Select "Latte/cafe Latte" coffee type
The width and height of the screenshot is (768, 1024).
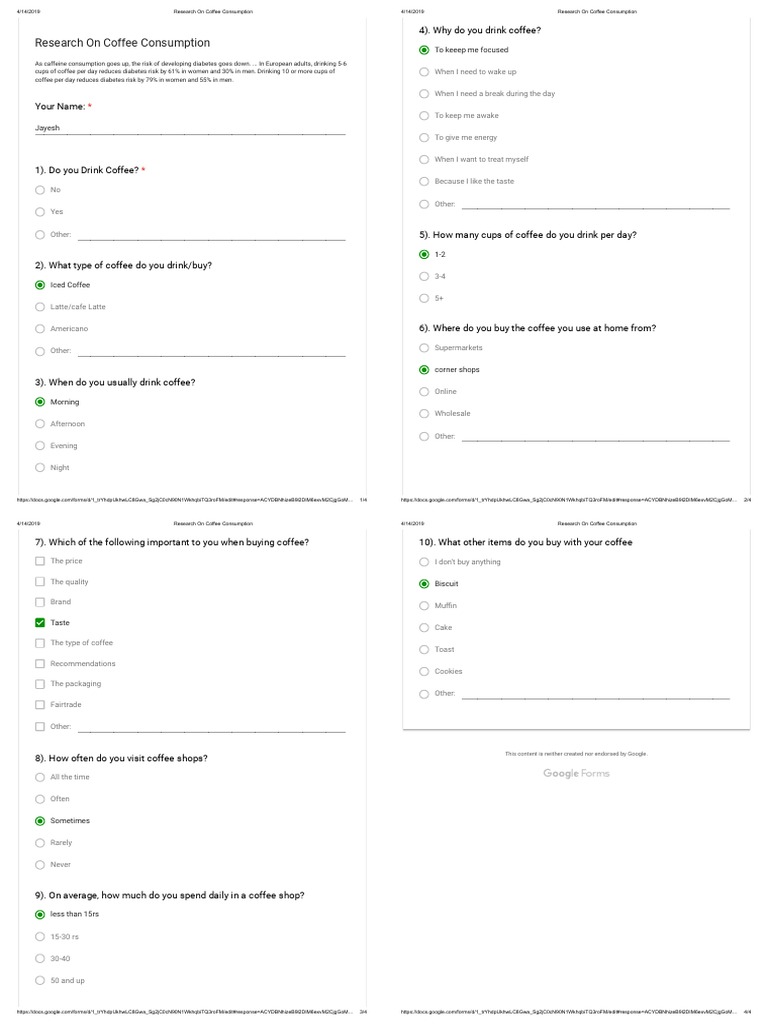40,307
